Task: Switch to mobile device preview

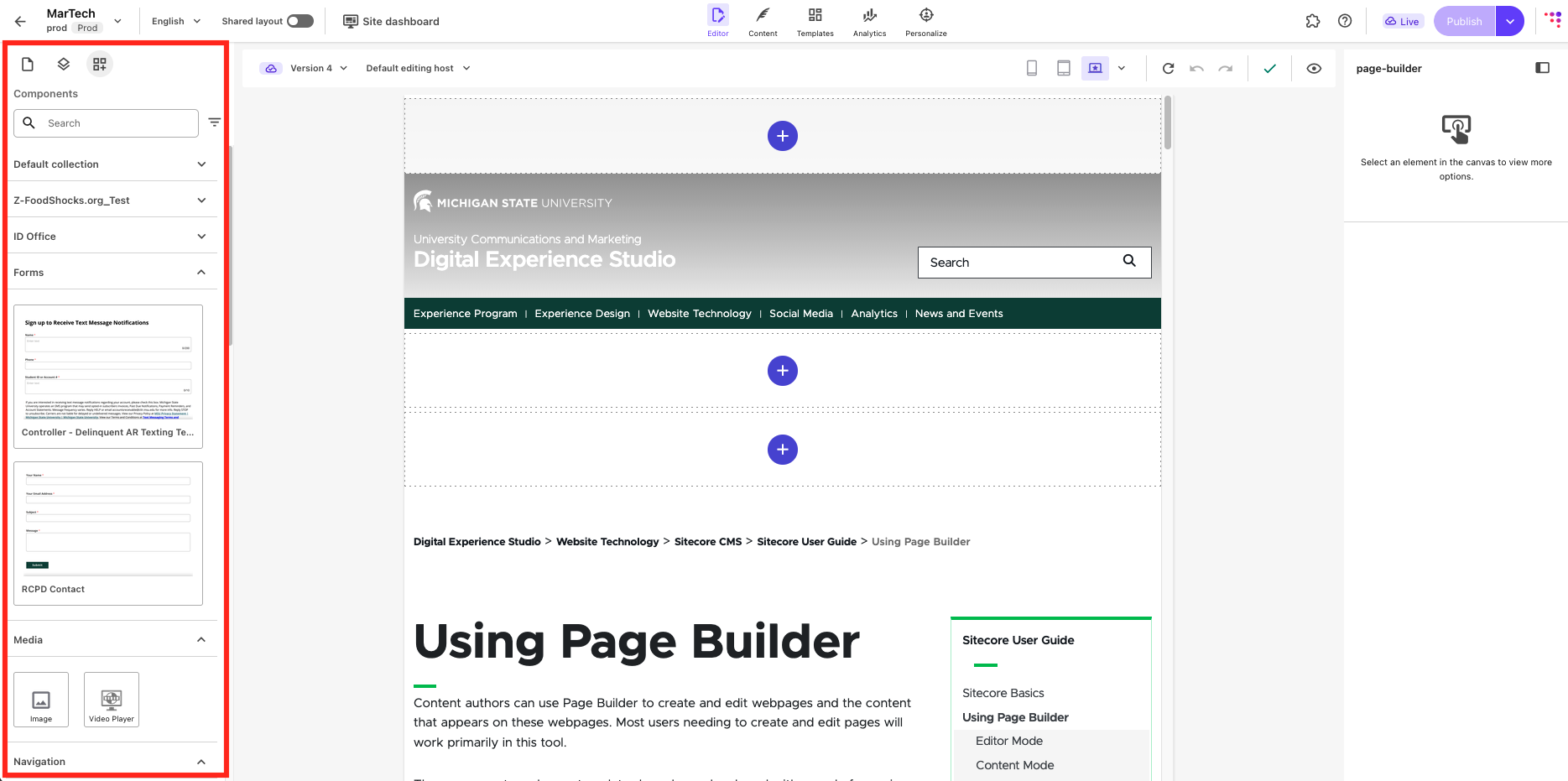Action: click(1032, 69)
